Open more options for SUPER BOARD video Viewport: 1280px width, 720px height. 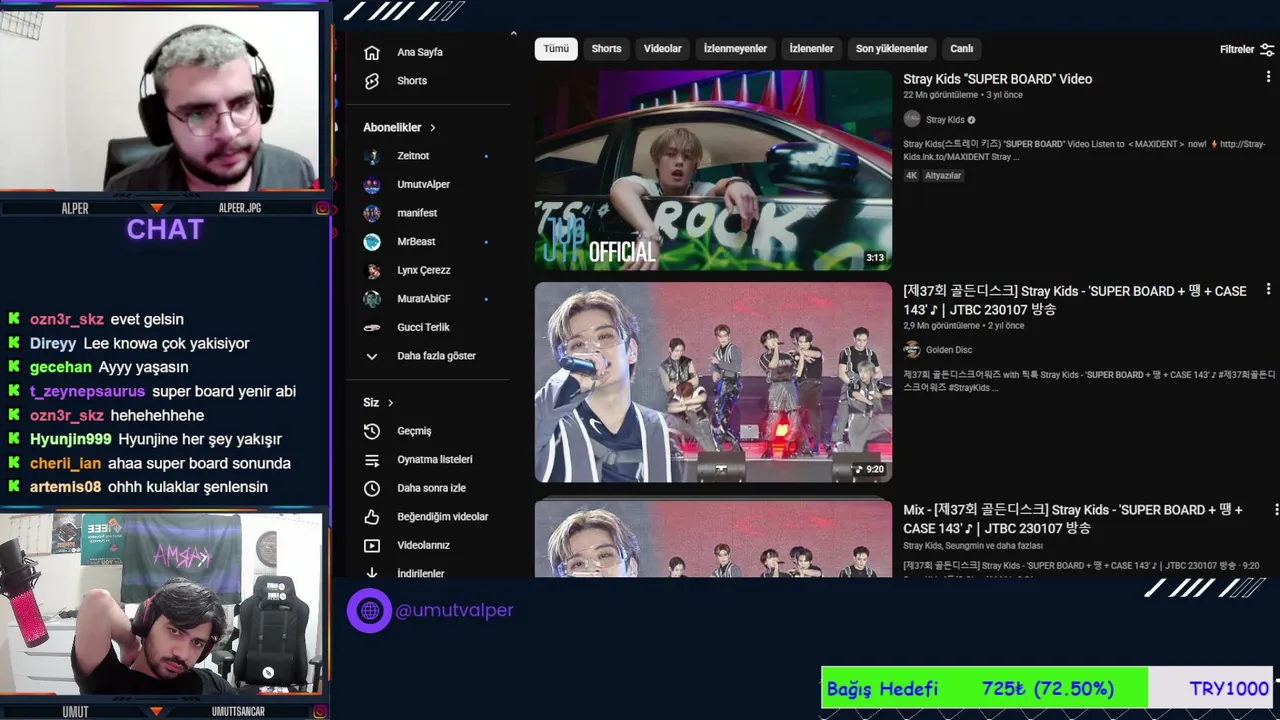1268,77
